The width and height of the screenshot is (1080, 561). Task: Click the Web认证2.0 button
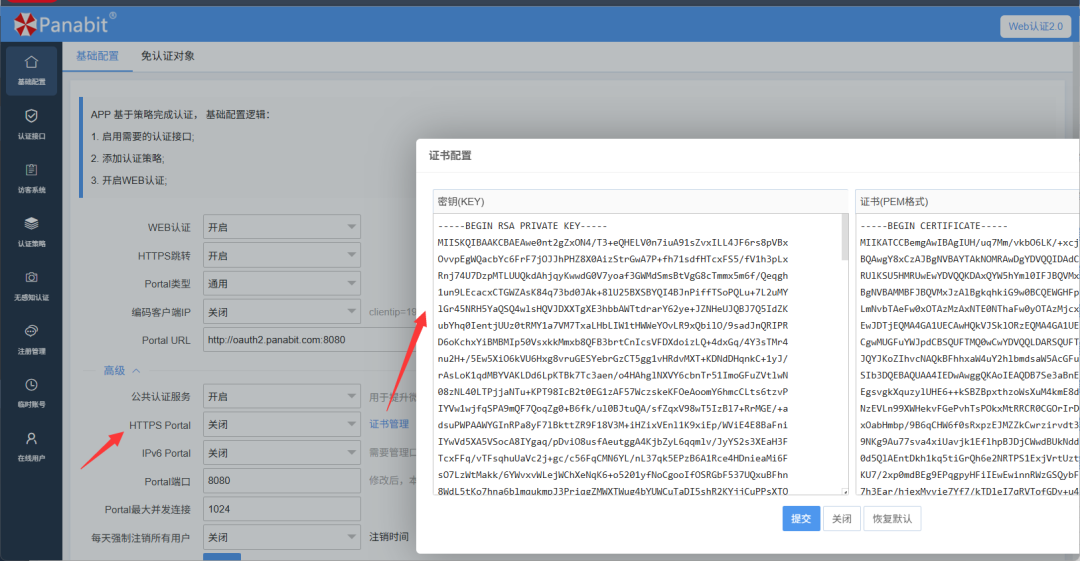point(1035,26)
